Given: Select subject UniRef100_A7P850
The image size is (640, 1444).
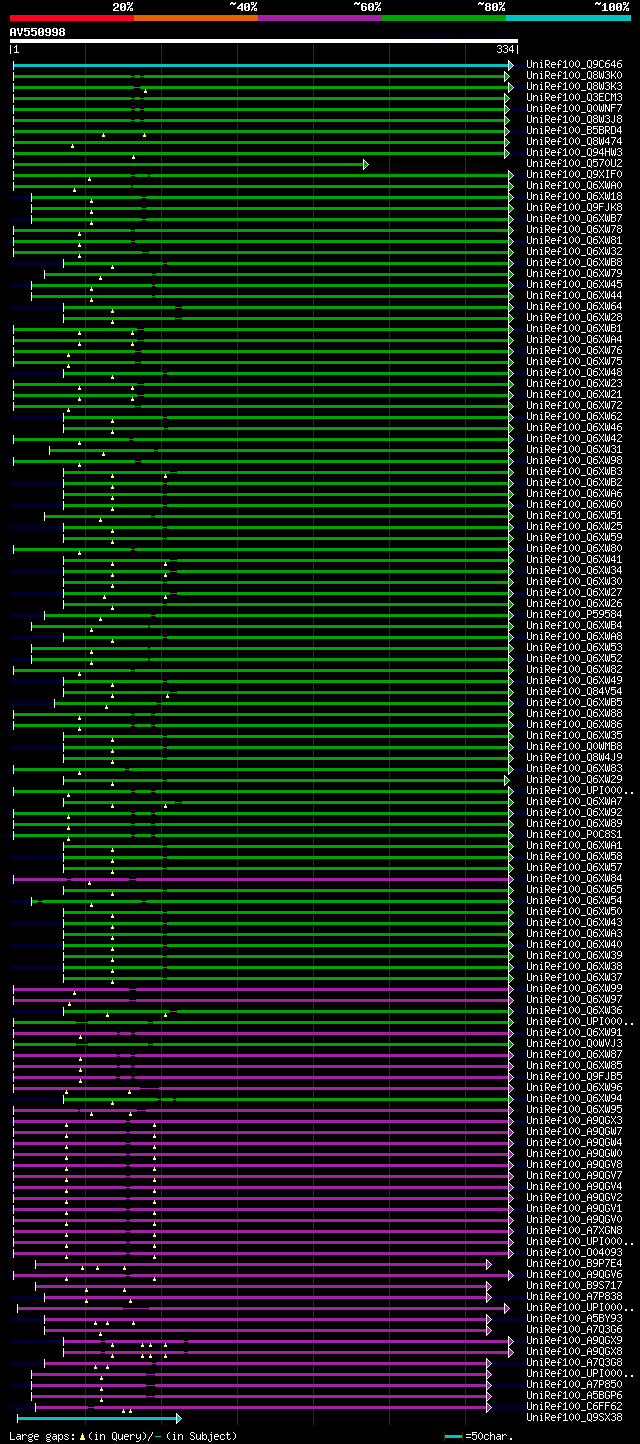Looking at the screenshot, I should pyautogui.click(x=574, y=1385).
